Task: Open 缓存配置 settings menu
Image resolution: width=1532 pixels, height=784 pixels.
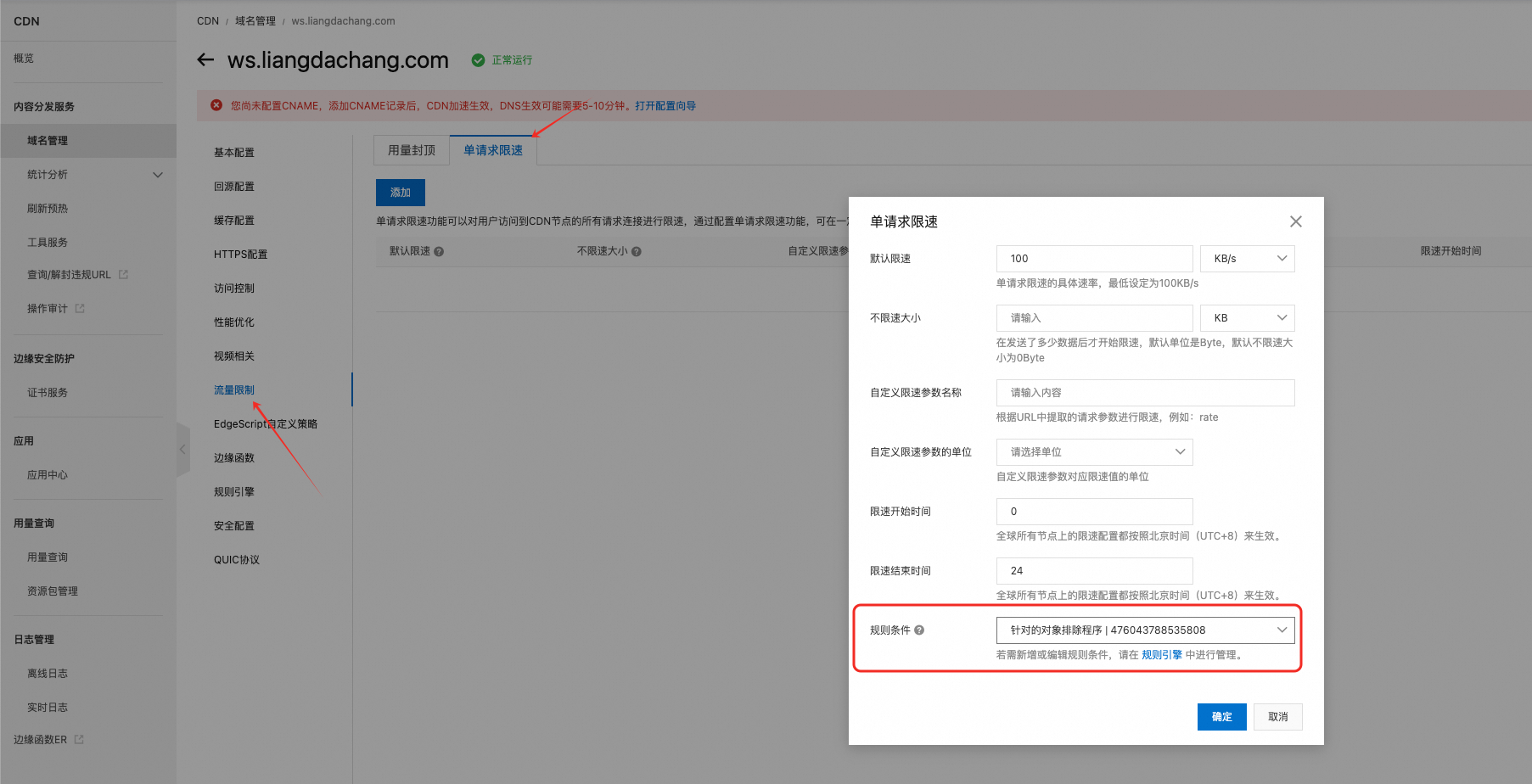Action: [234, 221]
